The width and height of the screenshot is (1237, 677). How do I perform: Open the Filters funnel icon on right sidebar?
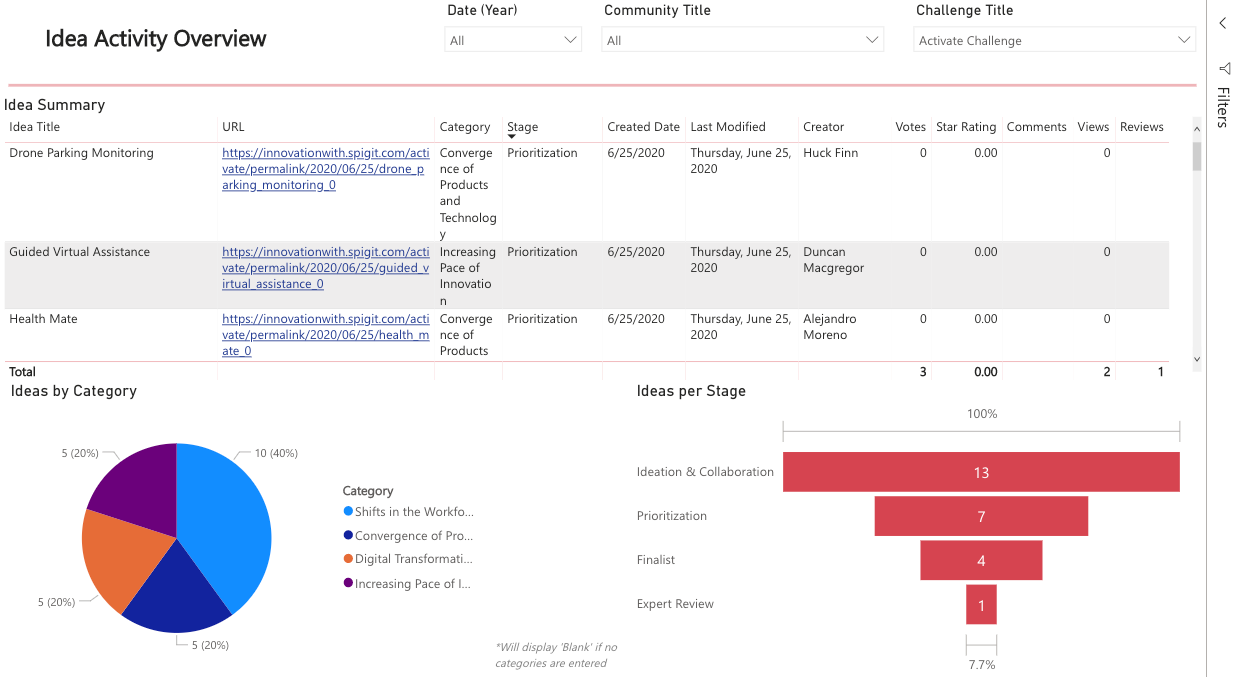1225,69
